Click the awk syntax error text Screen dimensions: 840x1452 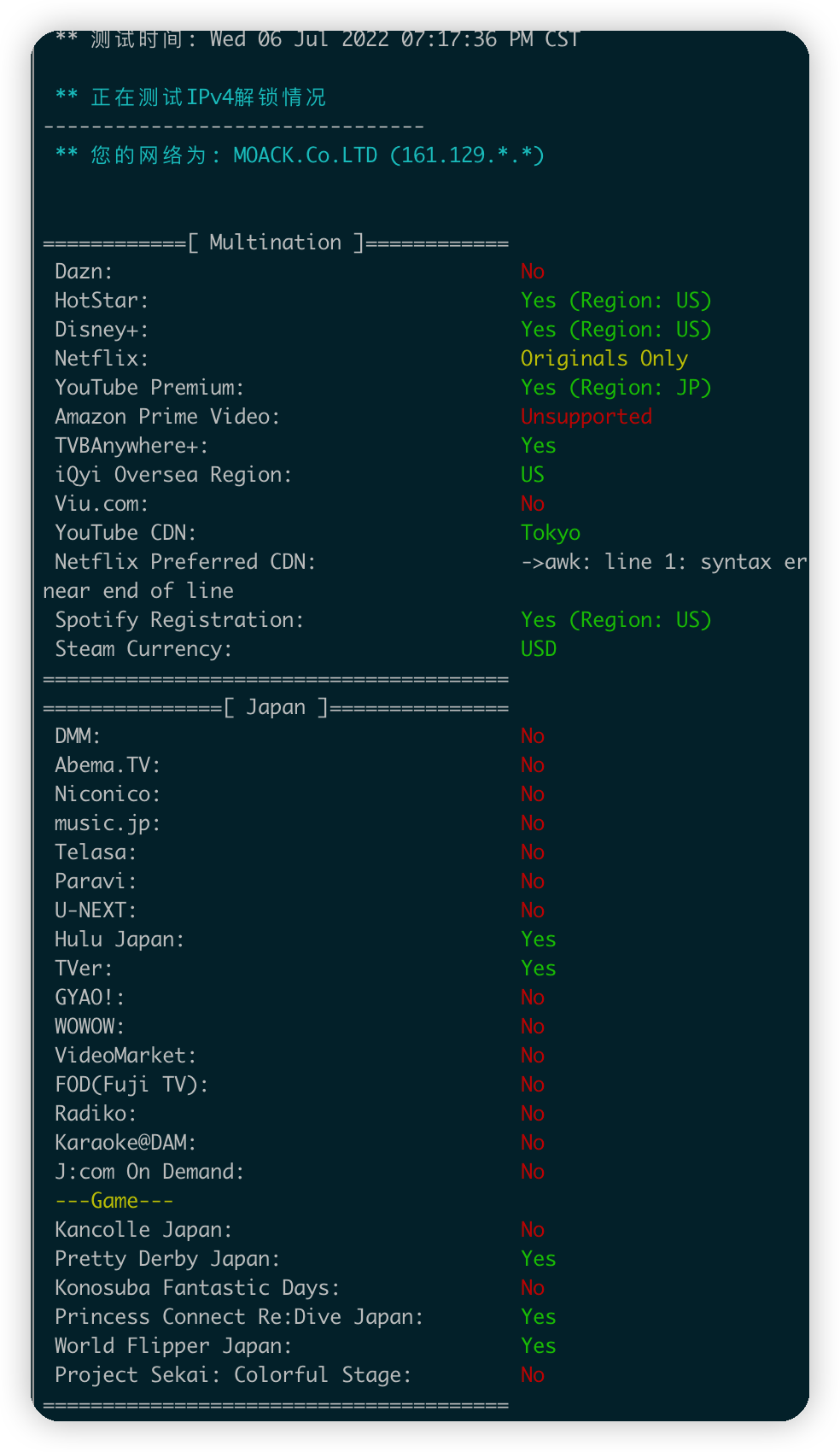click(662, 562)
